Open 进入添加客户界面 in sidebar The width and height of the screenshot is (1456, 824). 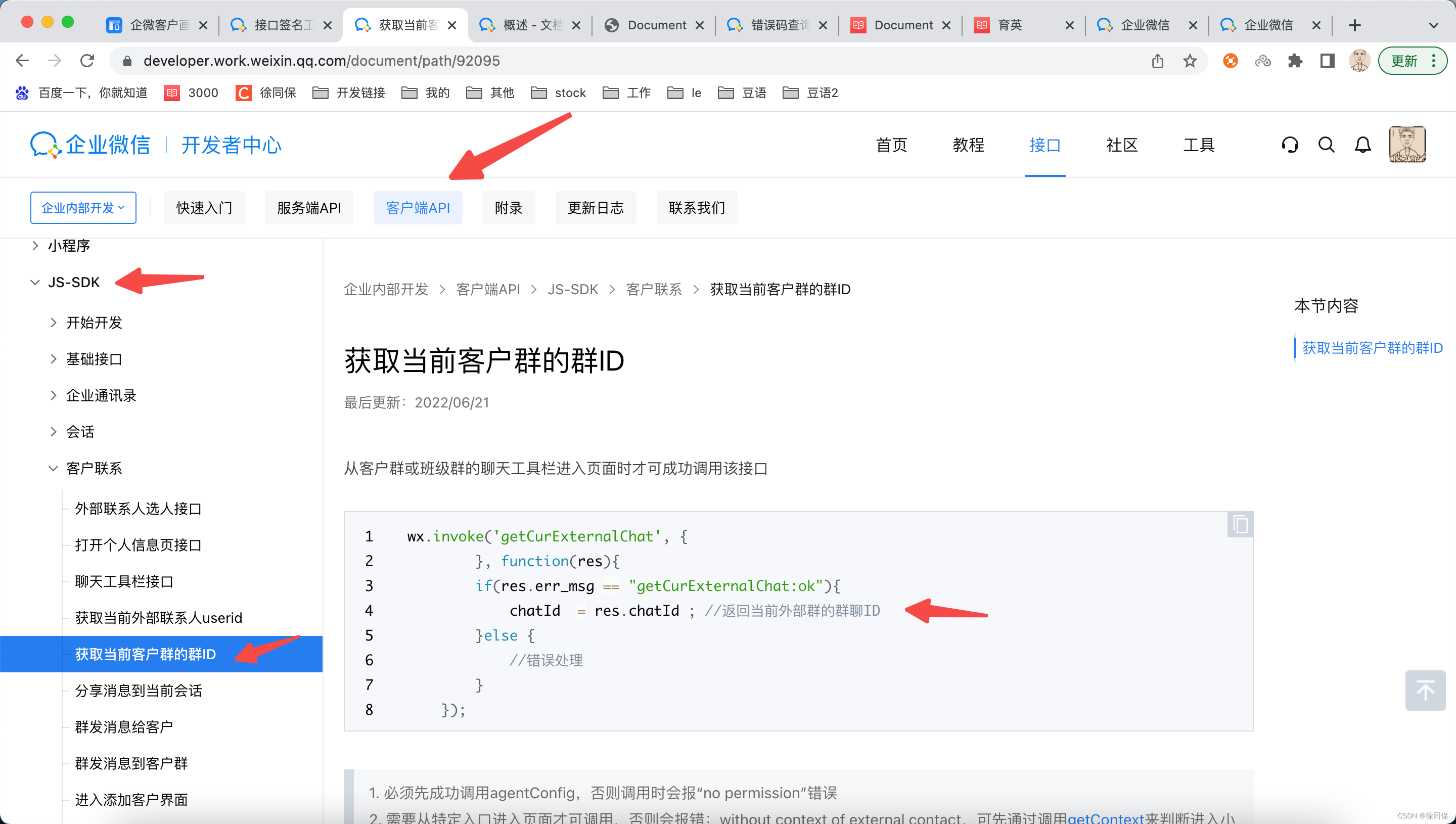131,800
